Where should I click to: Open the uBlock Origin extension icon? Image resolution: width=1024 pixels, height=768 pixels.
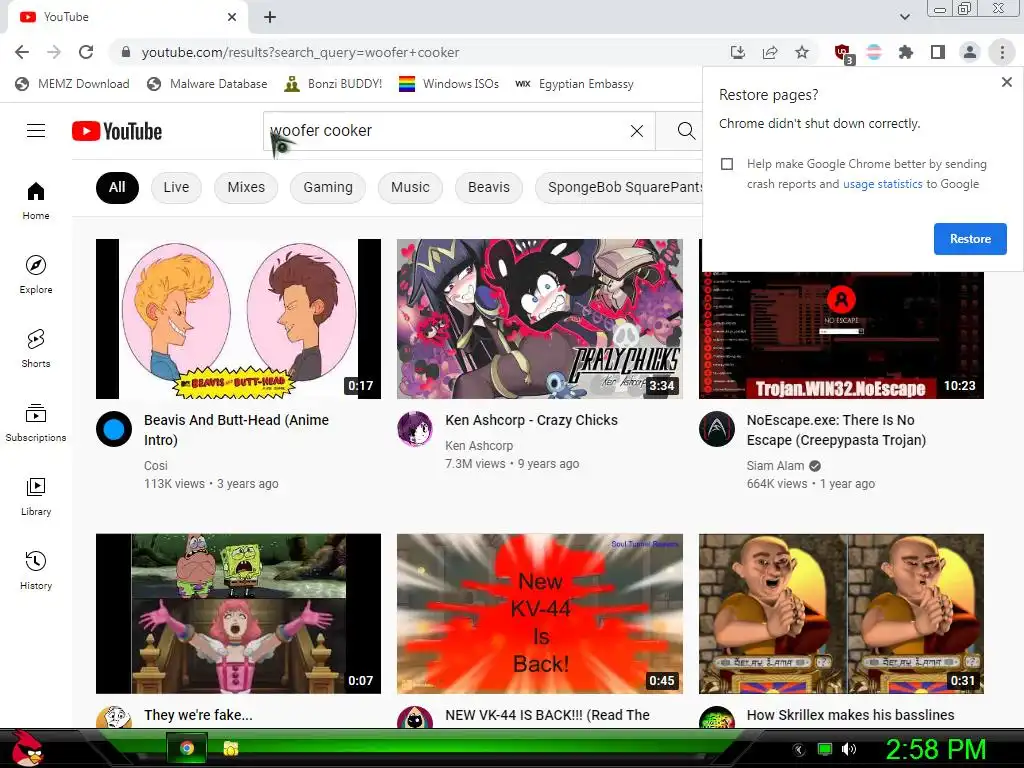pos(843,53)
